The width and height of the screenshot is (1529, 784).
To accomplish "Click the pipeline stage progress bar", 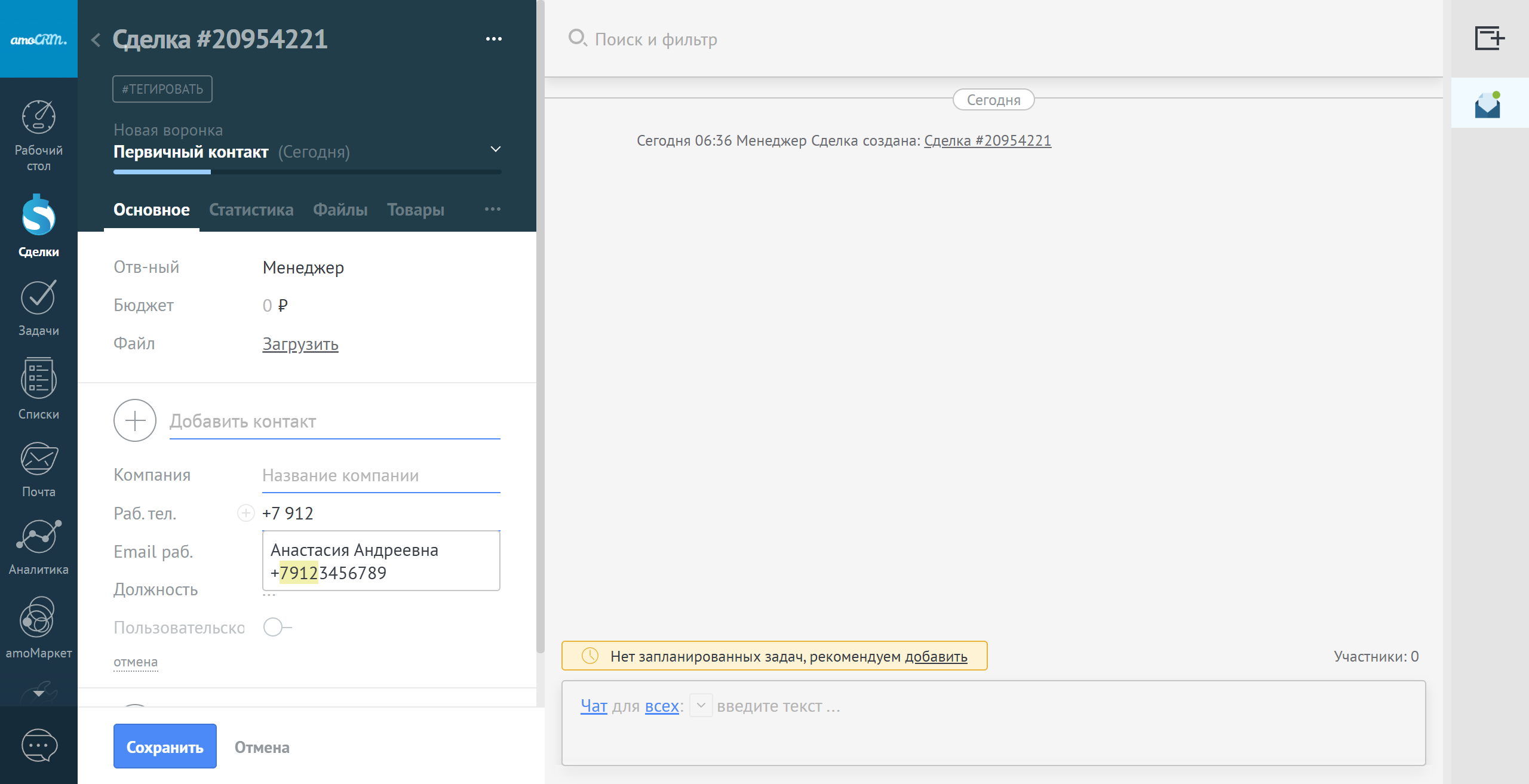I will click(307, 172).
